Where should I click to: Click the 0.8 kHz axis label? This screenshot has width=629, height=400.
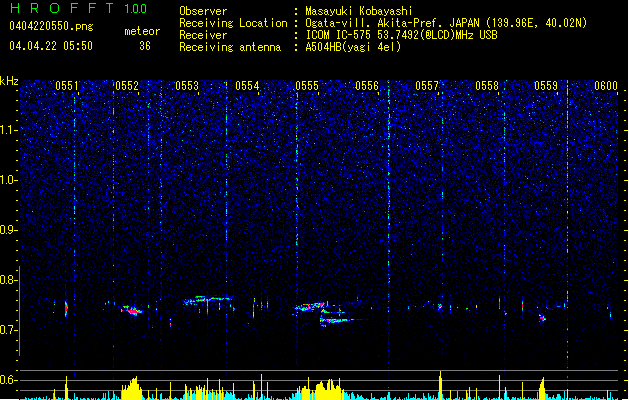(9, 280)
